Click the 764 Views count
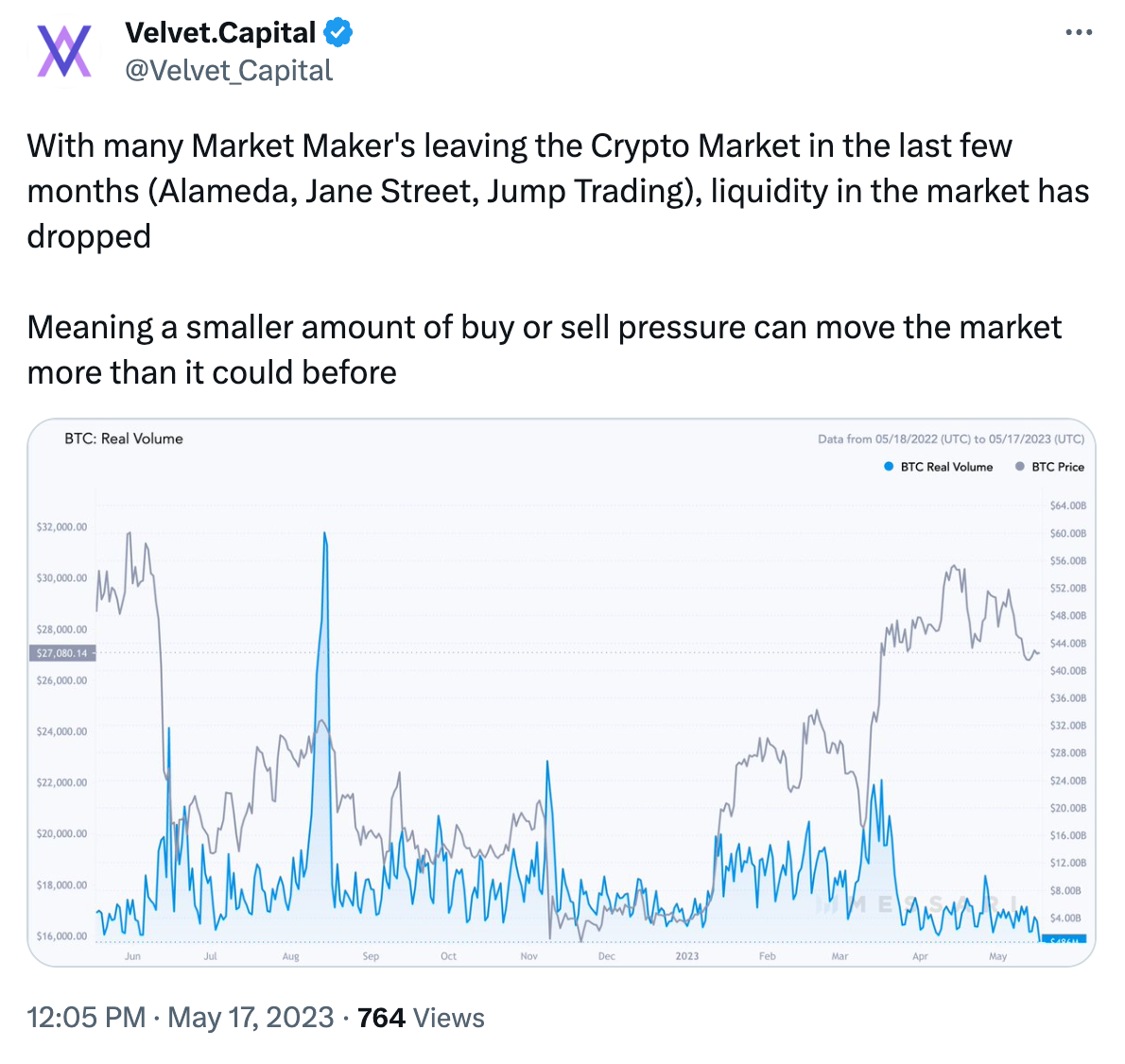This screenshot has height=1064, width=1125. [x=421, y=1018]
